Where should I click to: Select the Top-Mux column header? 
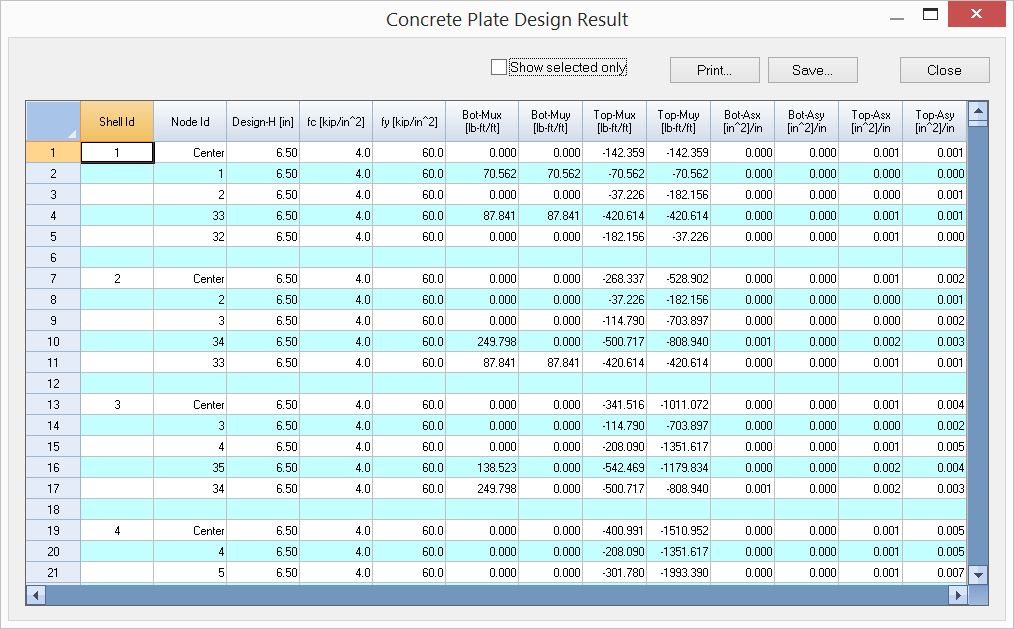click(x=613, y=120)
